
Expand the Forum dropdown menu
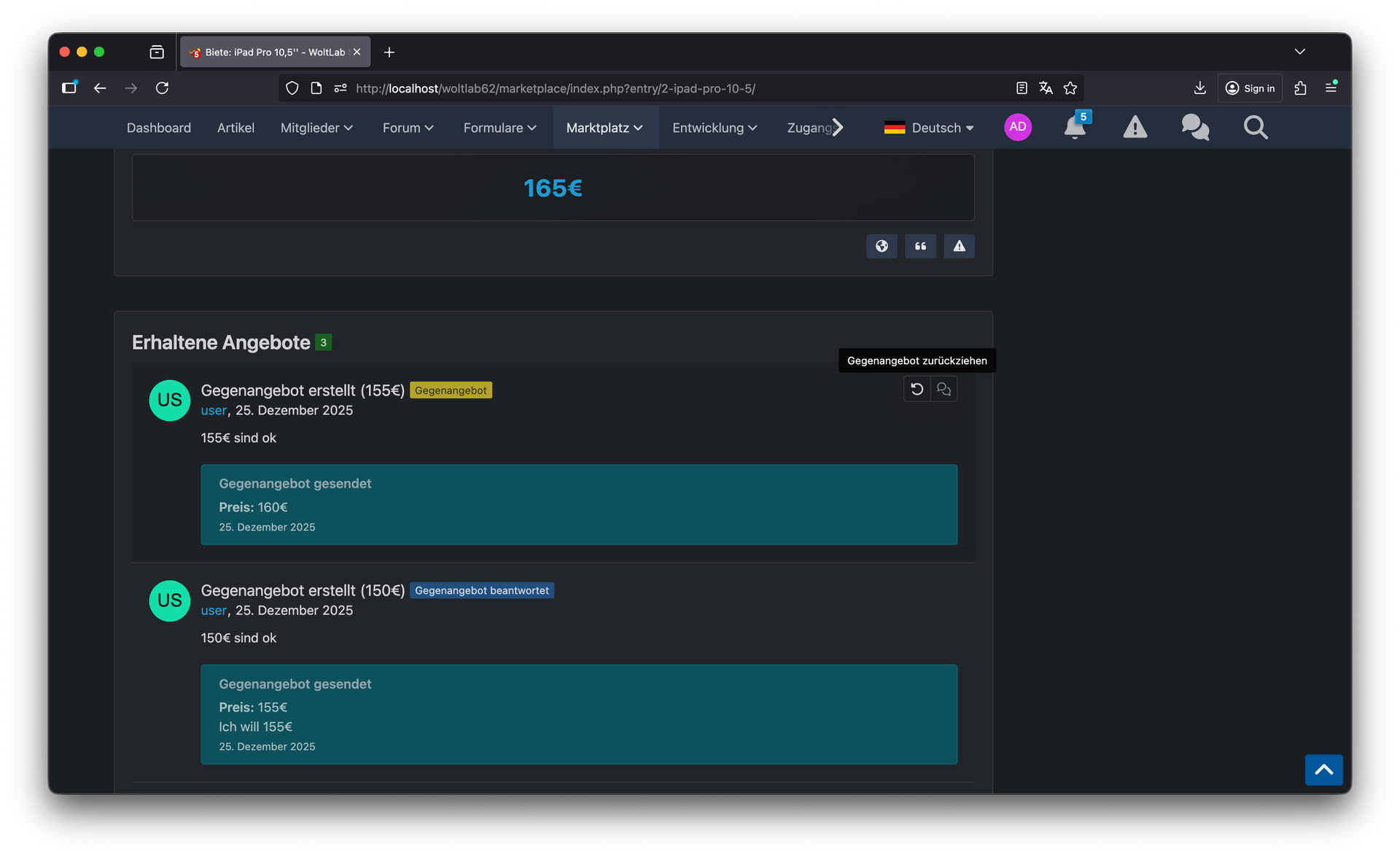(408, 128)
